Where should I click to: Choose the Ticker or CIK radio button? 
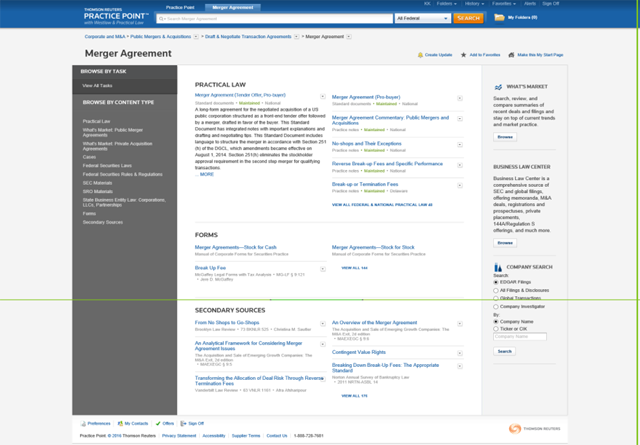[496, 328]
